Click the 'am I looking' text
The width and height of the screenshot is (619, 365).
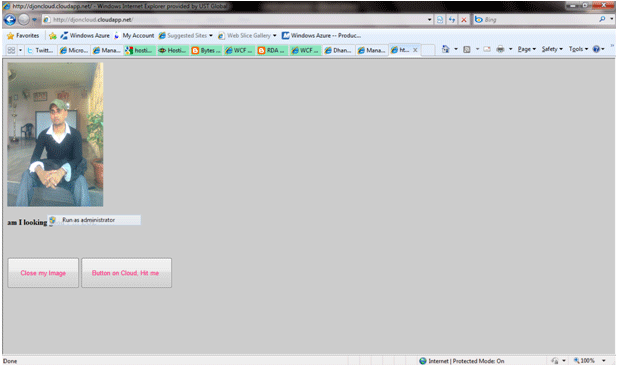(27, 223)
